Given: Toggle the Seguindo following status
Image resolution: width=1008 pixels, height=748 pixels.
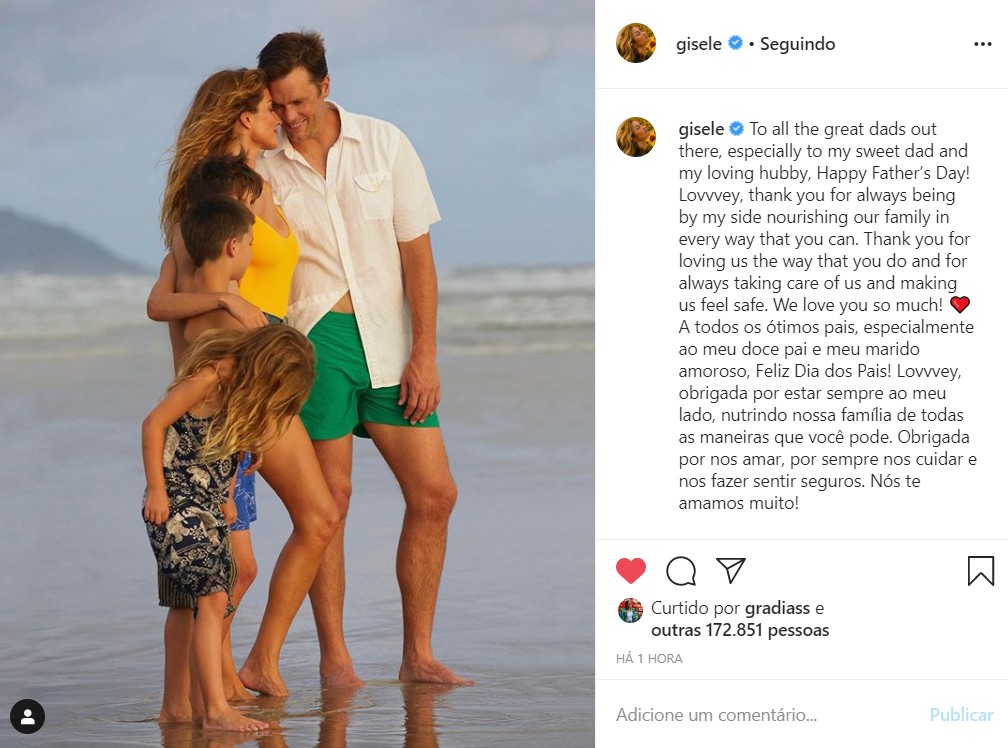Looking at the screenshot, I should (x=797, y=44).
